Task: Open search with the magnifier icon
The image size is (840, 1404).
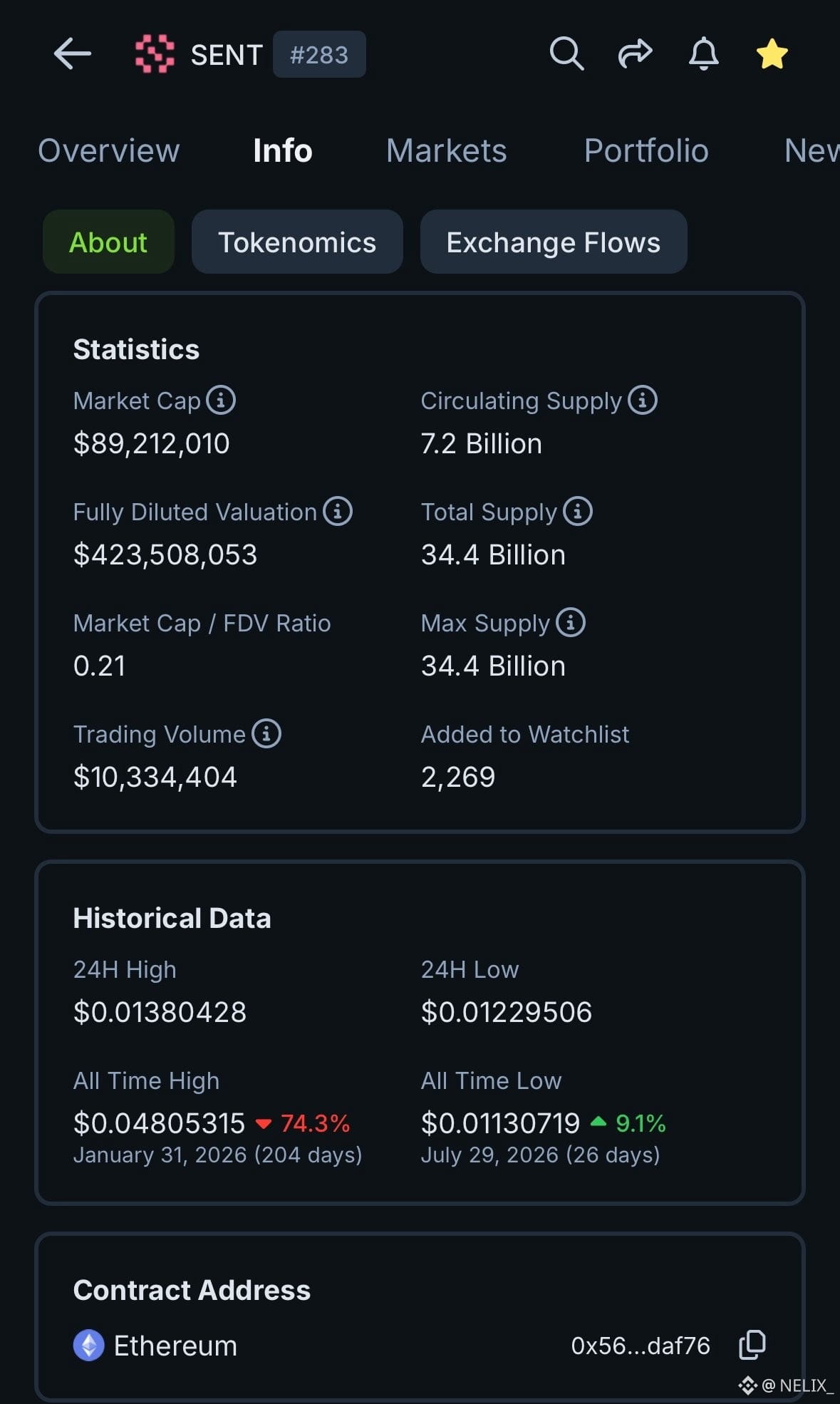Action: (x=566, y=54)
